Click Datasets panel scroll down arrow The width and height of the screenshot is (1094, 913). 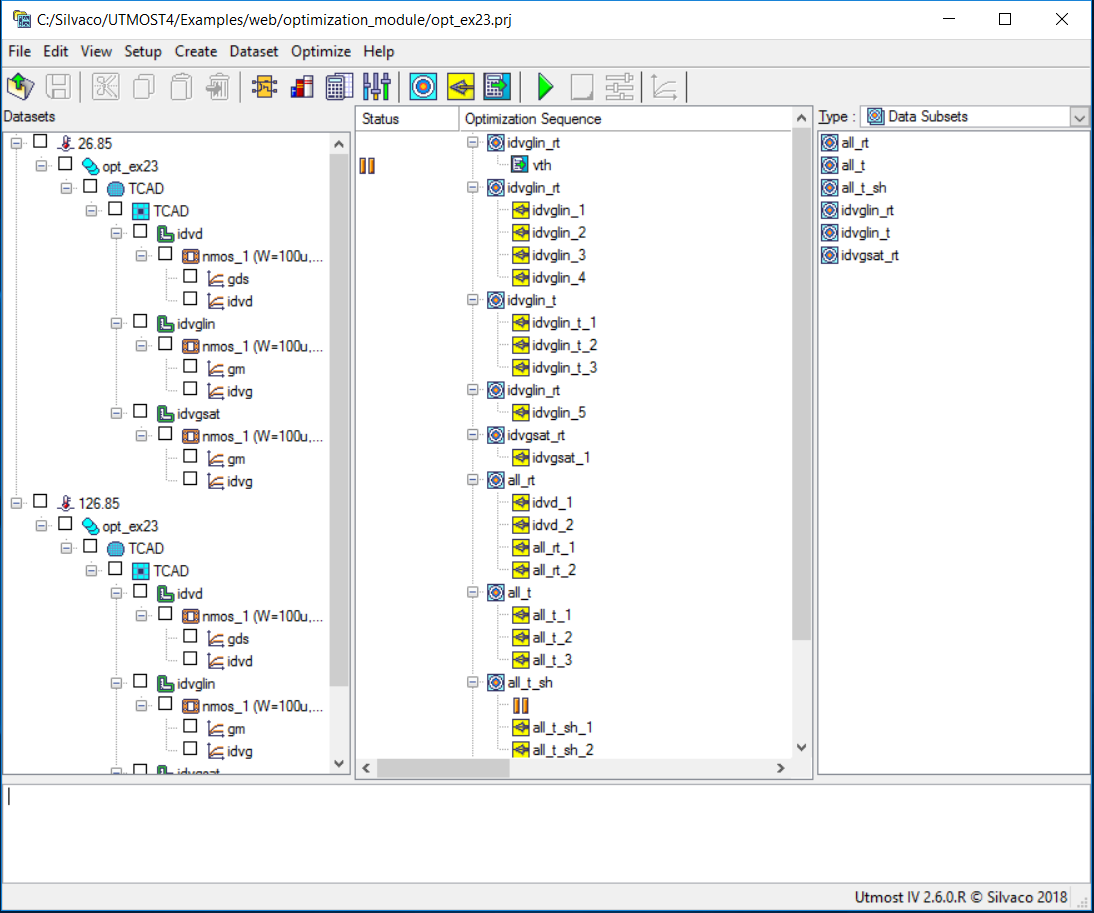(339, 763)
